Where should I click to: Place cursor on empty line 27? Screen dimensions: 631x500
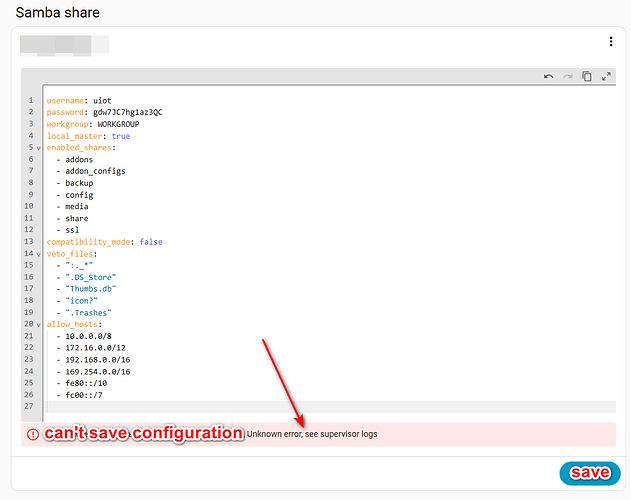tap(330, 406)
